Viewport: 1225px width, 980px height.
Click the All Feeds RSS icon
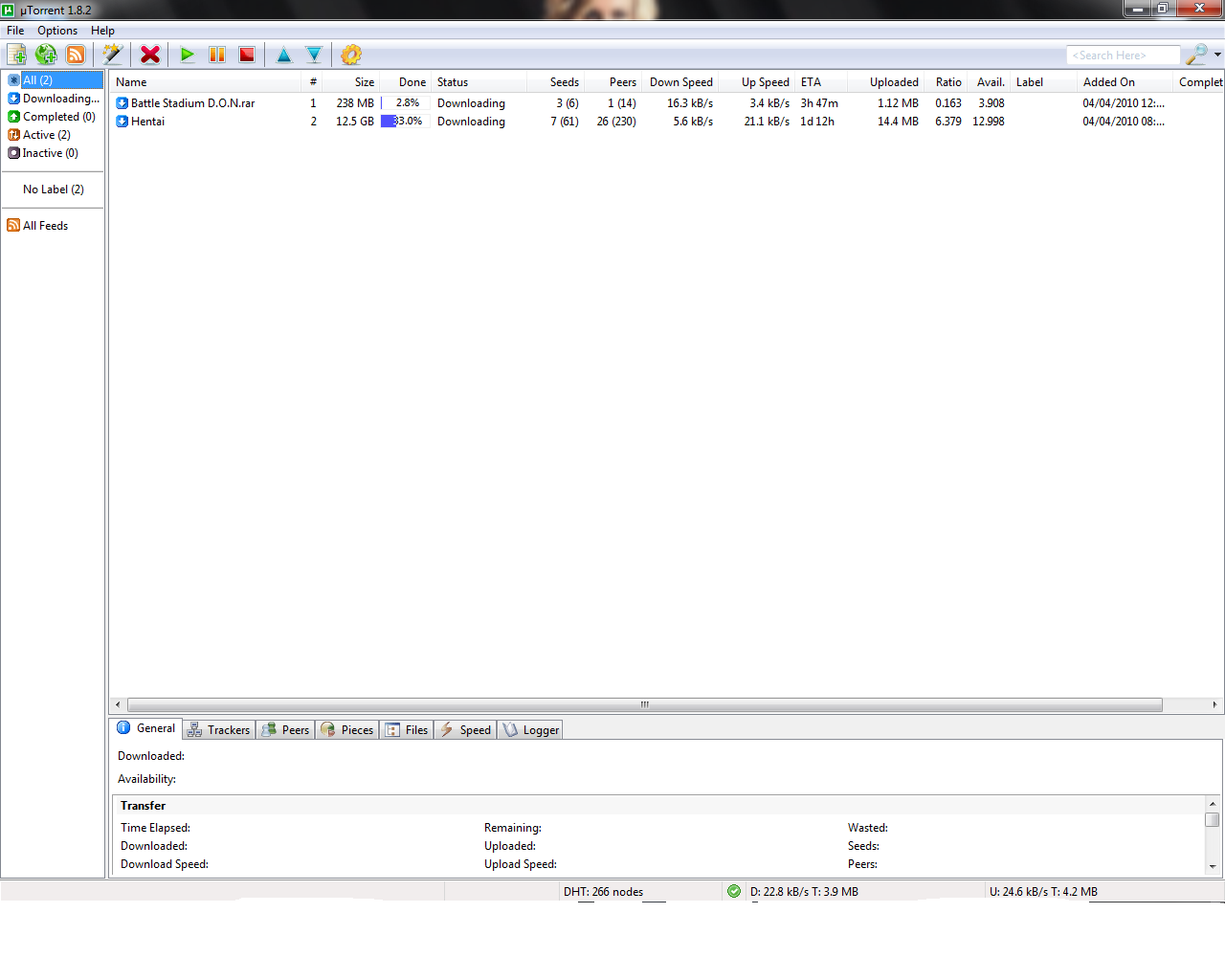pyautogui.click(x=13, y=226)
